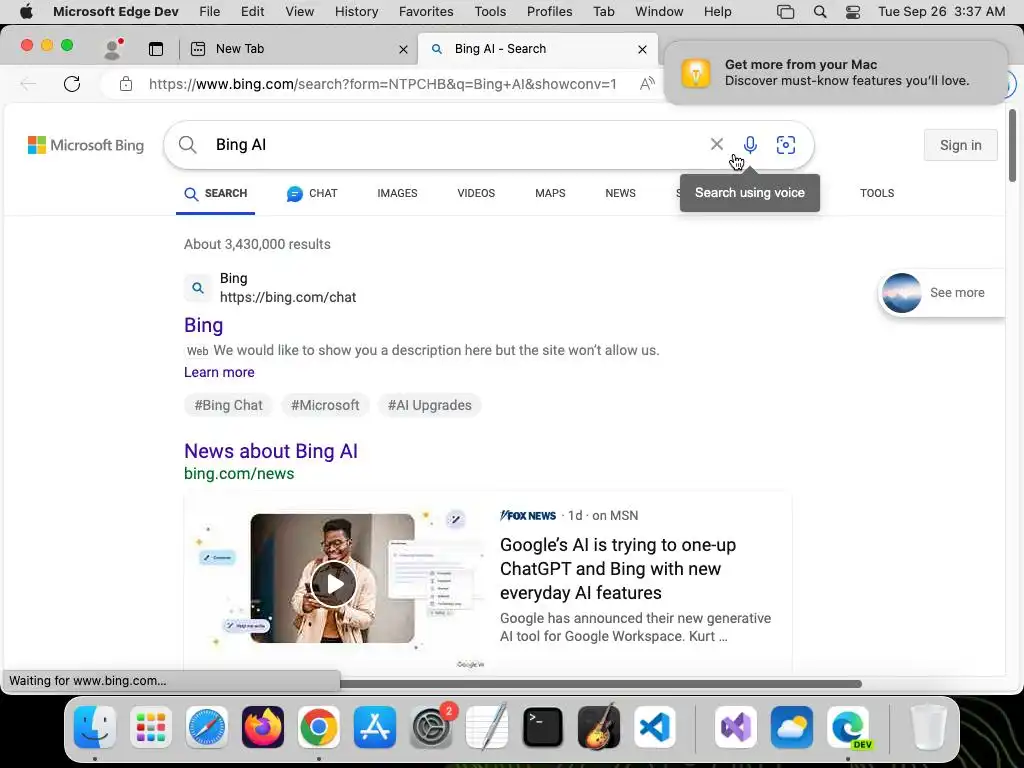Select the SEARCH tab

216,193
